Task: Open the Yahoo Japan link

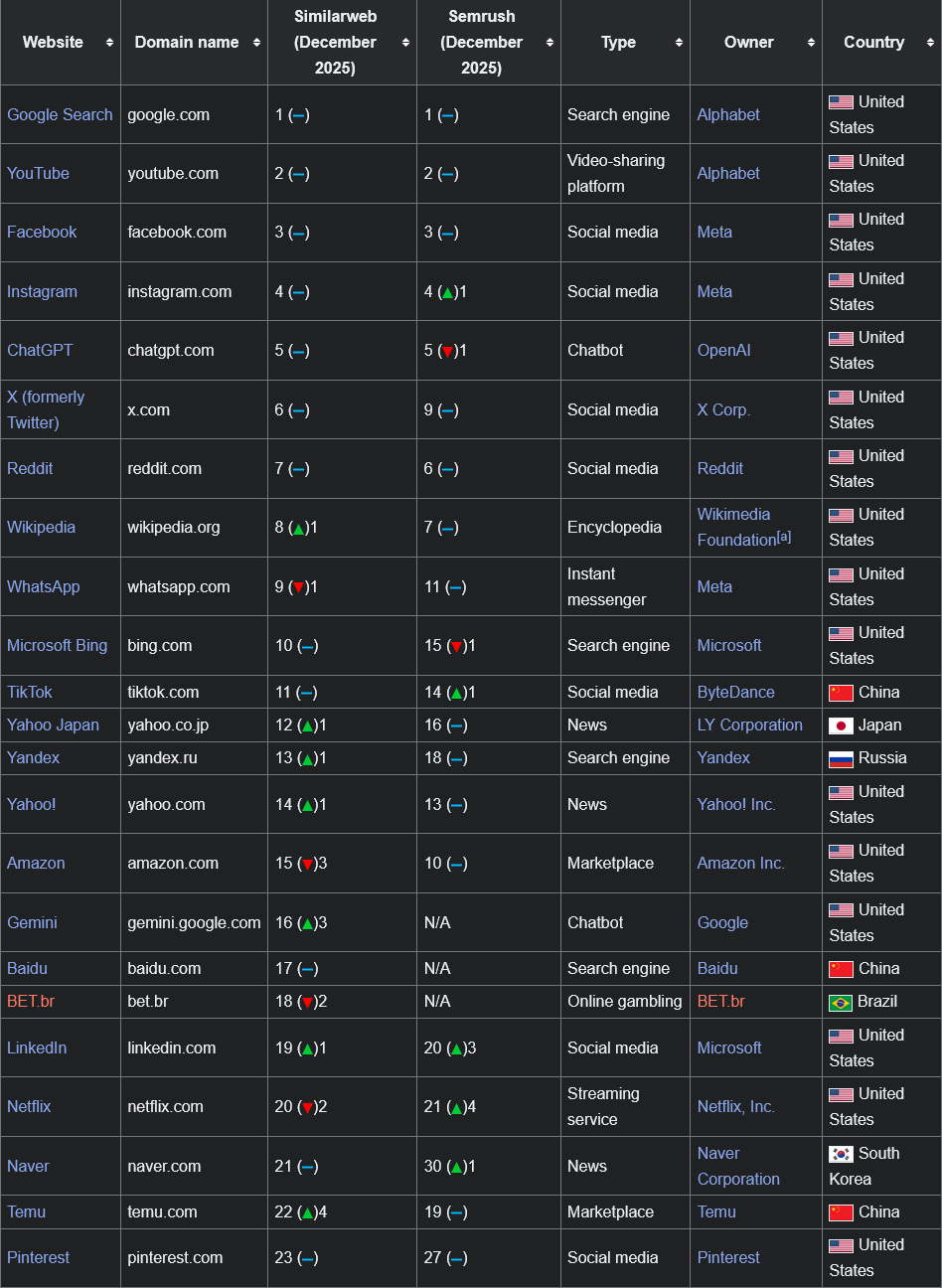Action: [x=53, y=724]
